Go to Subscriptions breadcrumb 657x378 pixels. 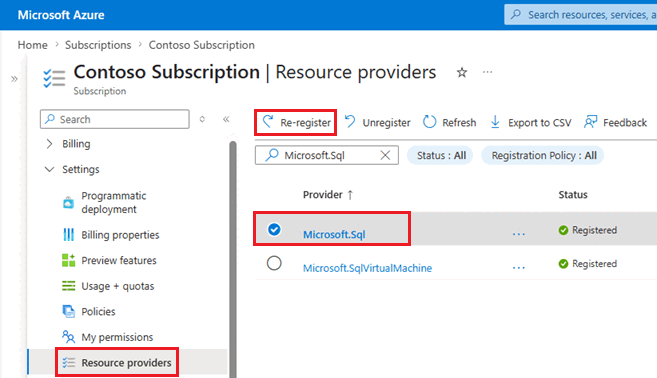click(x=98, y=45)
